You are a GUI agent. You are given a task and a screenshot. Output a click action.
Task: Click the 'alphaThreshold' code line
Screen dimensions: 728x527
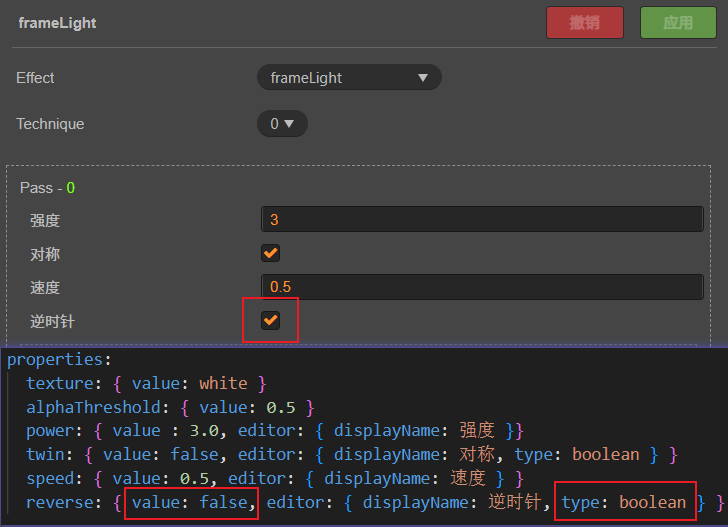click(170, 408)
